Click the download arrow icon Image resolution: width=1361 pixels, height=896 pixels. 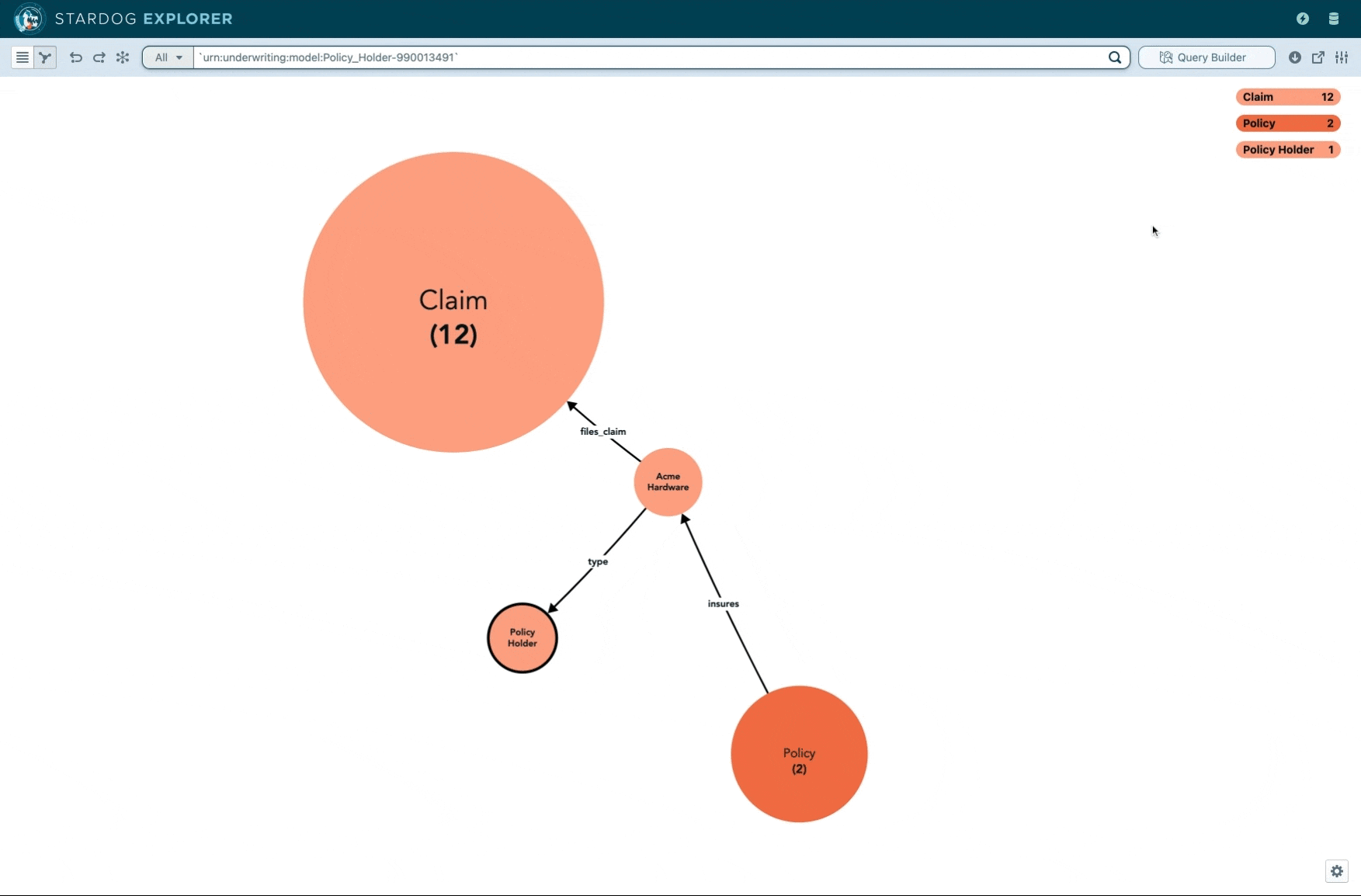pos(1294,57)
